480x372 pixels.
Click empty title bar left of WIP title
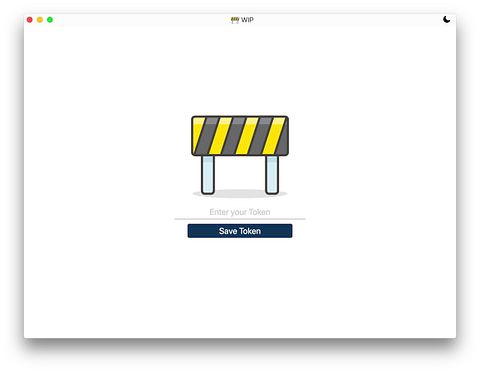click(x=140, y=20)
